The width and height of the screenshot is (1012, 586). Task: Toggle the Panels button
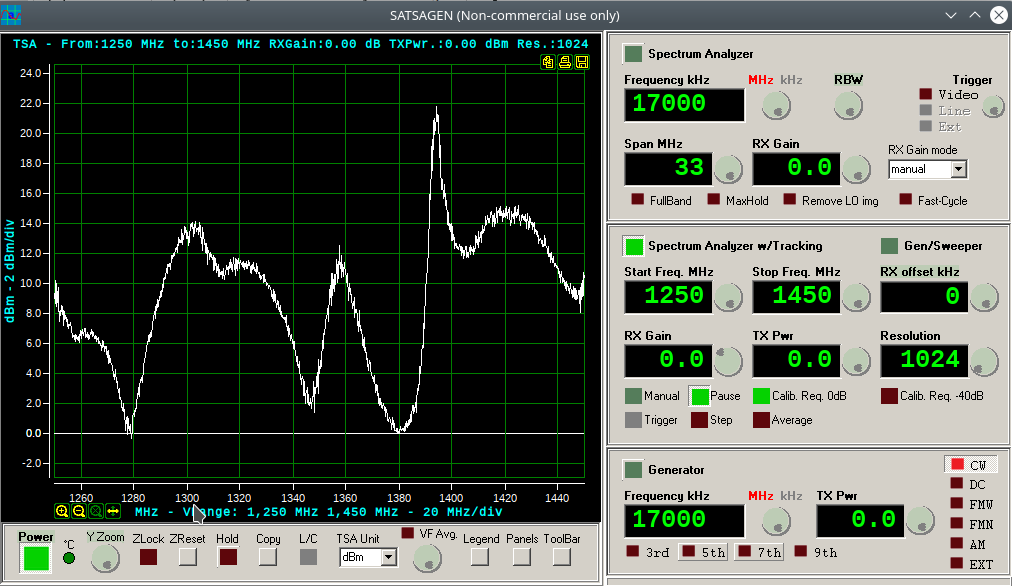click(x=522, y=557)
